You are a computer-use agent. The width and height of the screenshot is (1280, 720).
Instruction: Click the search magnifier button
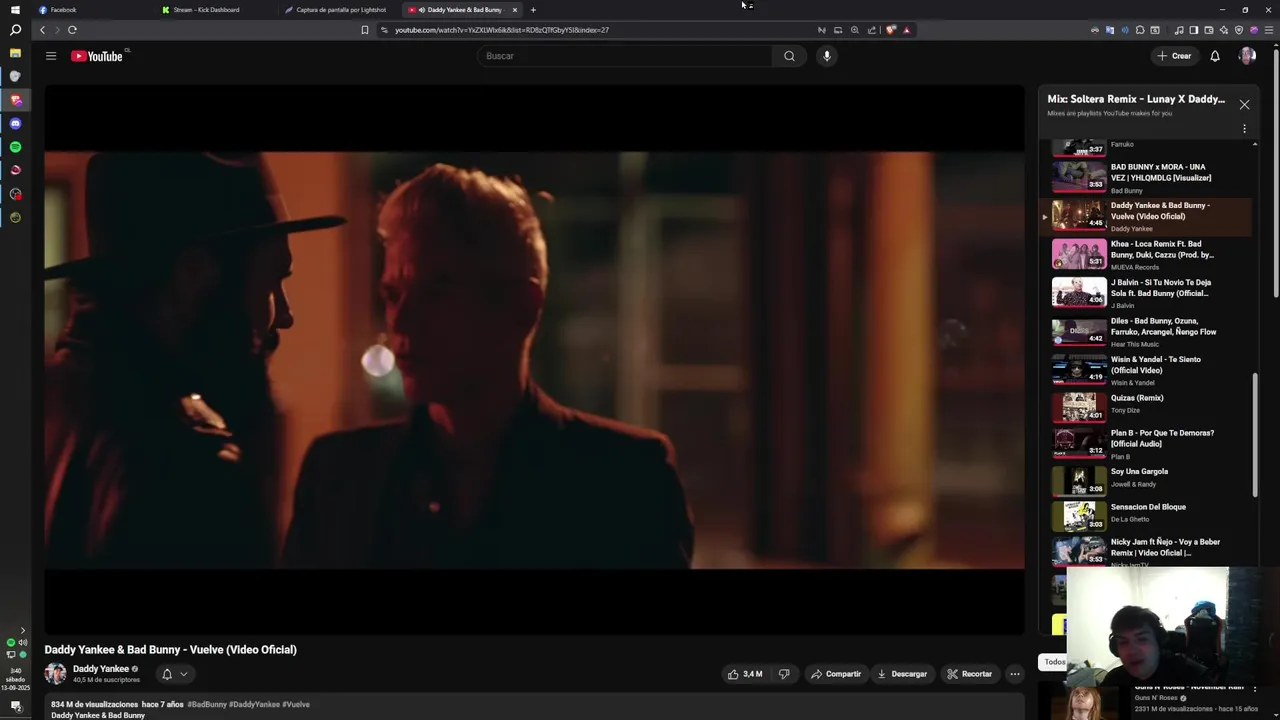[789, 56]
